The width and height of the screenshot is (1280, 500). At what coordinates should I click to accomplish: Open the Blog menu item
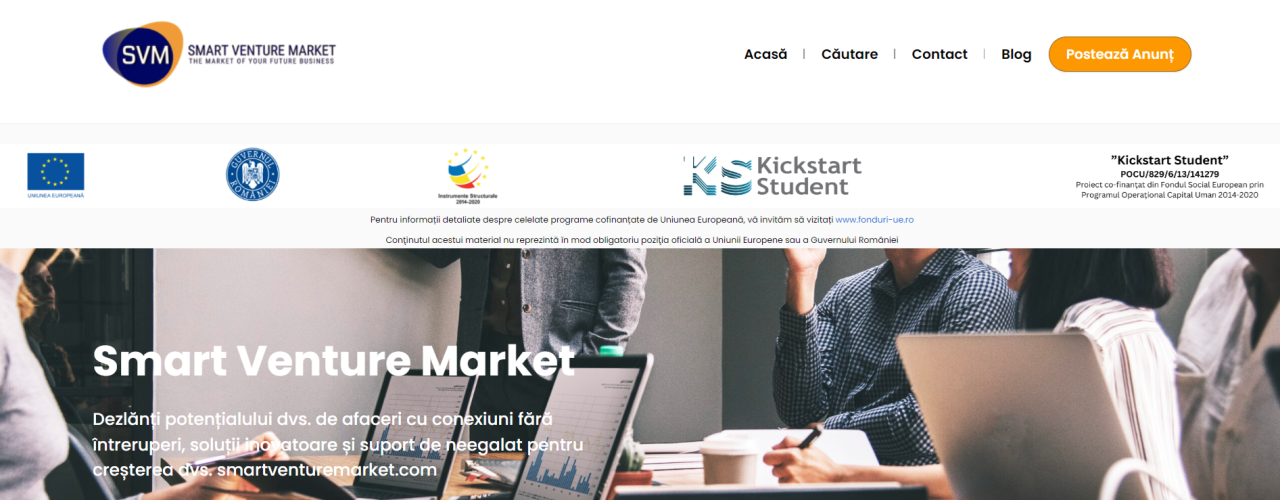click(x=1016, y=54)
